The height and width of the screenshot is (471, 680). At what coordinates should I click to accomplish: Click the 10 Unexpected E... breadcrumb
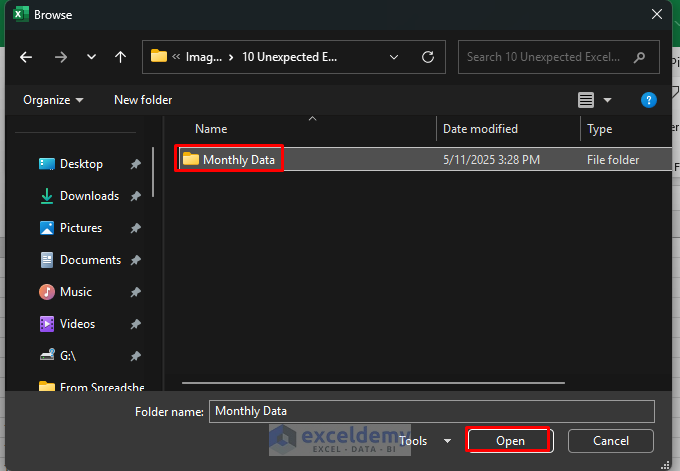tap(289, 57)
